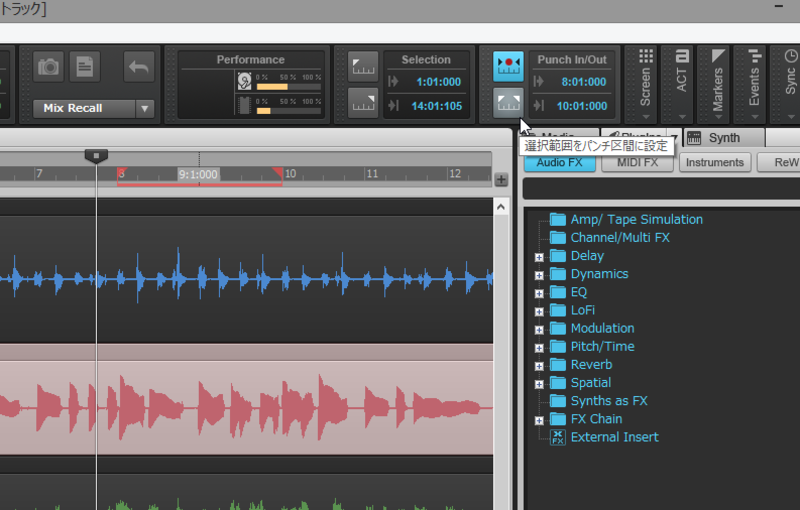This screenshot has width=800, height=510.
Task: Select the ReWire tab
Action: tap(781, 163)
